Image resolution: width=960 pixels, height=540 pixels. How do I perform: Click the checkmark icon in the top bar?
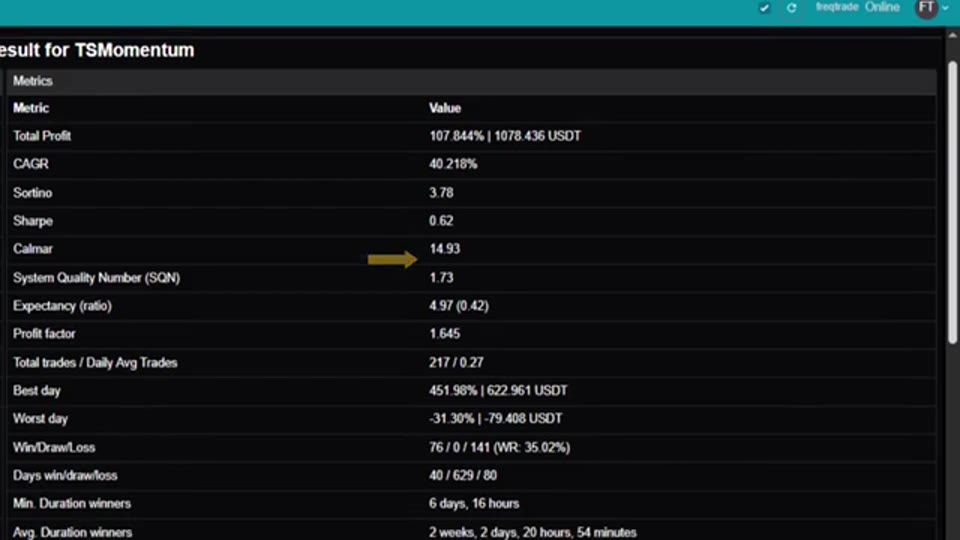(x=764, y=8)
